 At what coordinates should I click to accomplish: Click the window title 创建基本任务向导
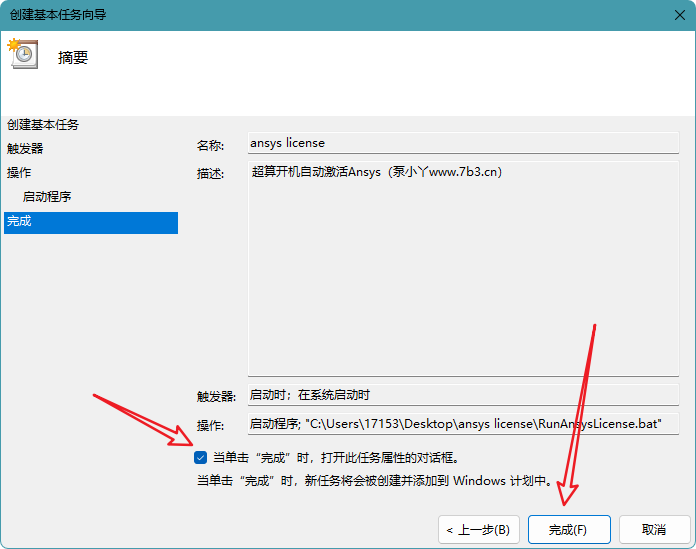point(58,15)
